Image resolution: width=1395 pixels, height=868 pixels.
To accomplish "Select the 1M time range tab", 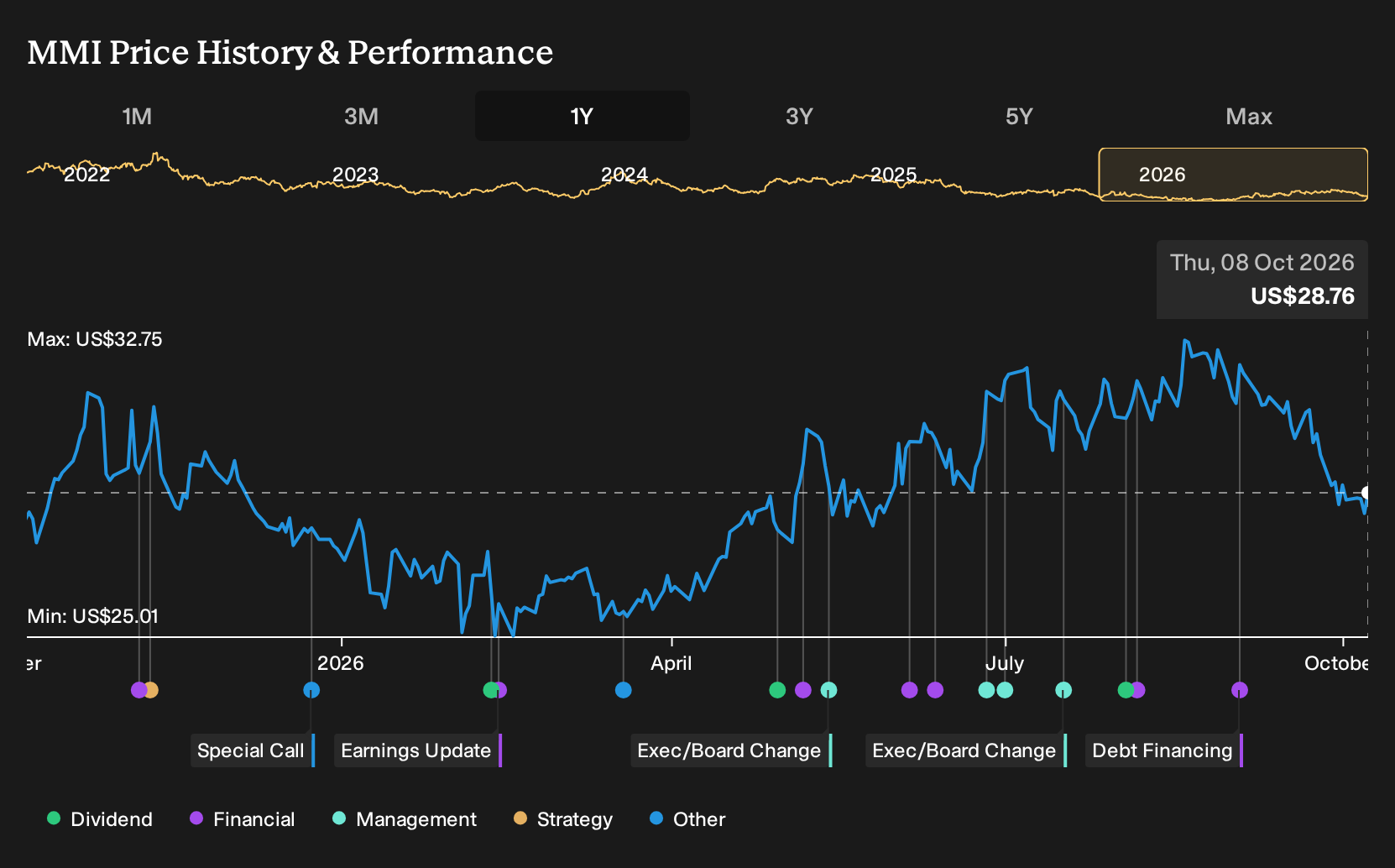I will tap(137, 116).
